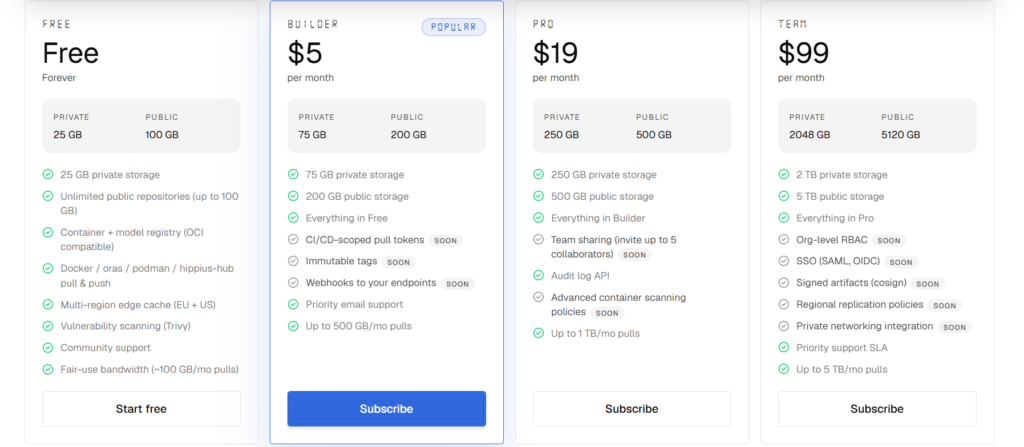Viewport: 1024px width, 447px height.
Task: Click gray check icon beside Org-level RBAC
Action: point(784,240)
